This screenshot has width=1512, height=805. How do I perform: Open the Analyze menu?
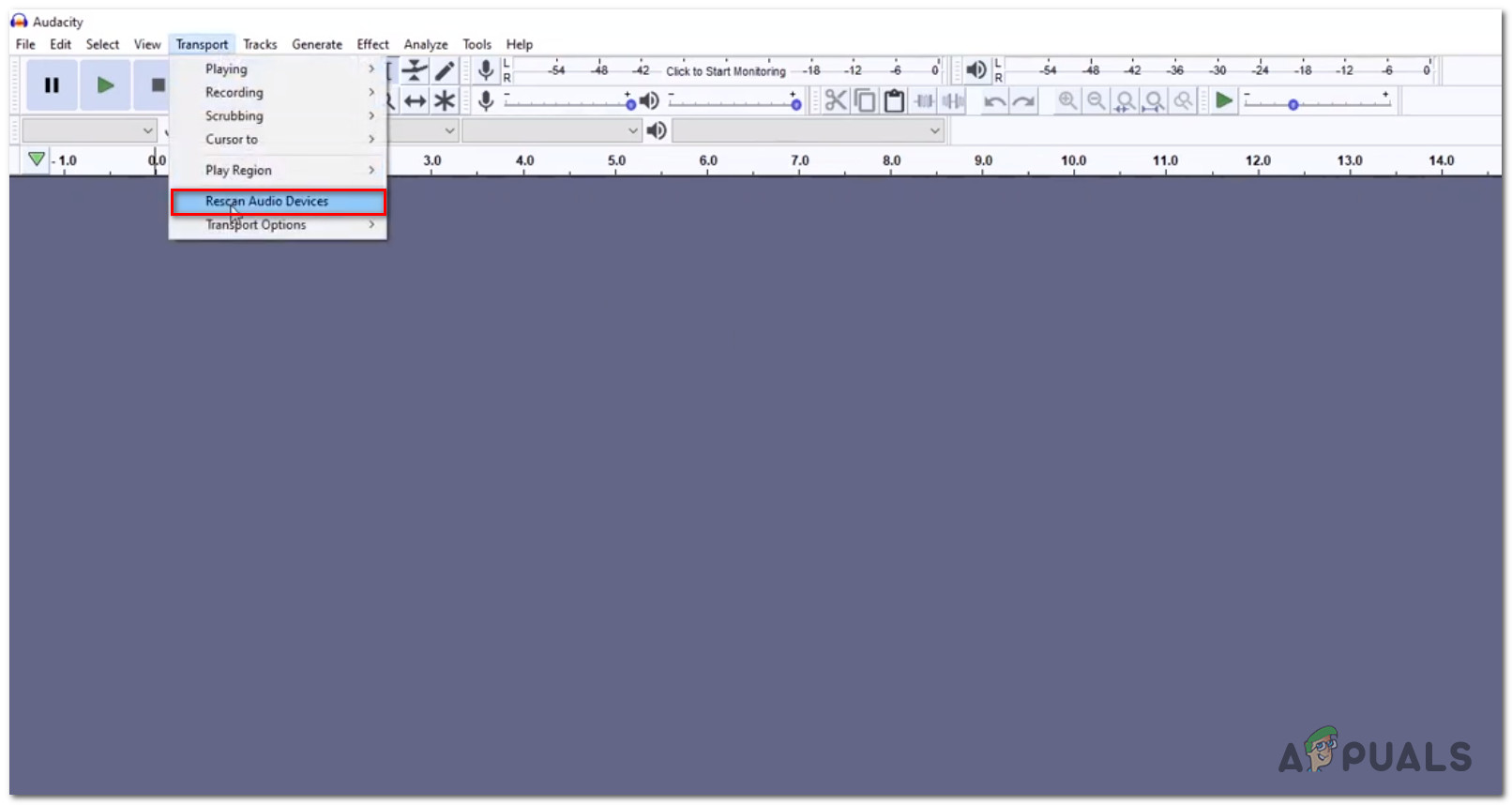pyautogui.click(x=426, y=44)
